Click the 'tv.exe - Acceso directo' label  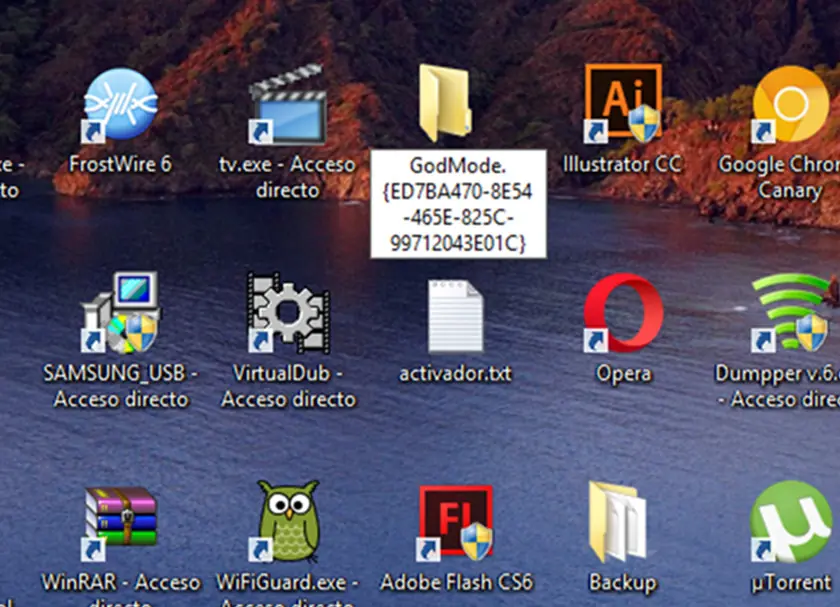pos(287,177)
